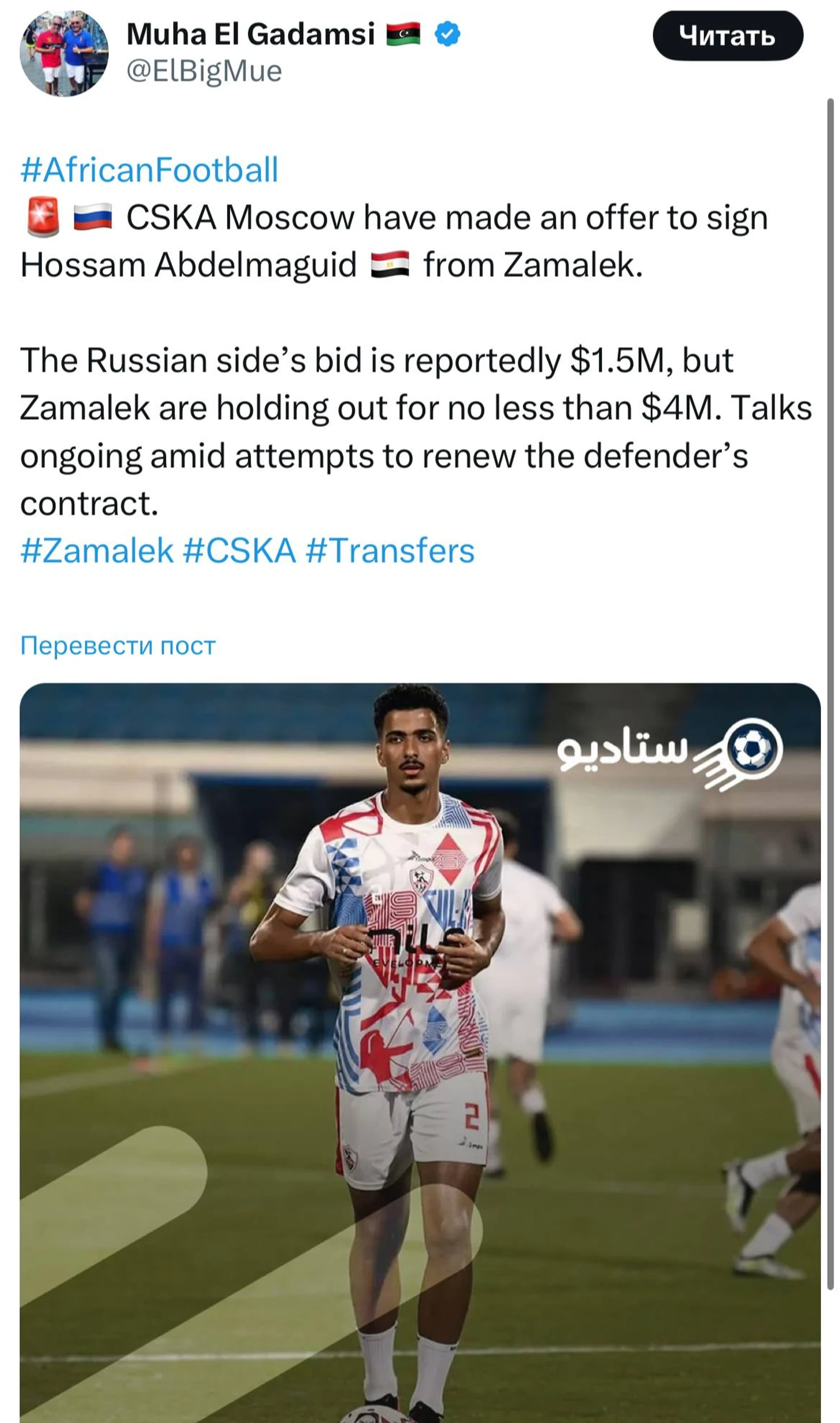Click the Muha El Gadamsi display name
The image size is (840, 1423).
251,34
